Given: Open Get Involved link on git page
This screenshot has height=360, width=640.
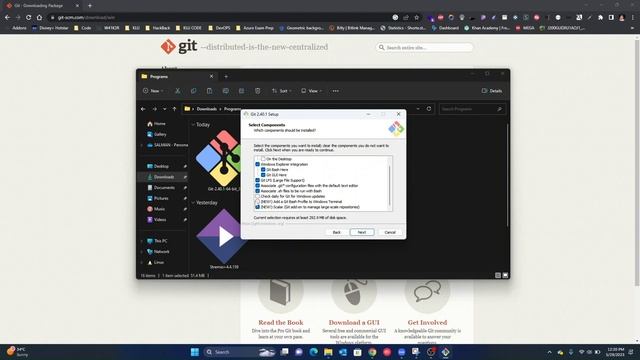Looking at the screenshot, I should [427, 322].
